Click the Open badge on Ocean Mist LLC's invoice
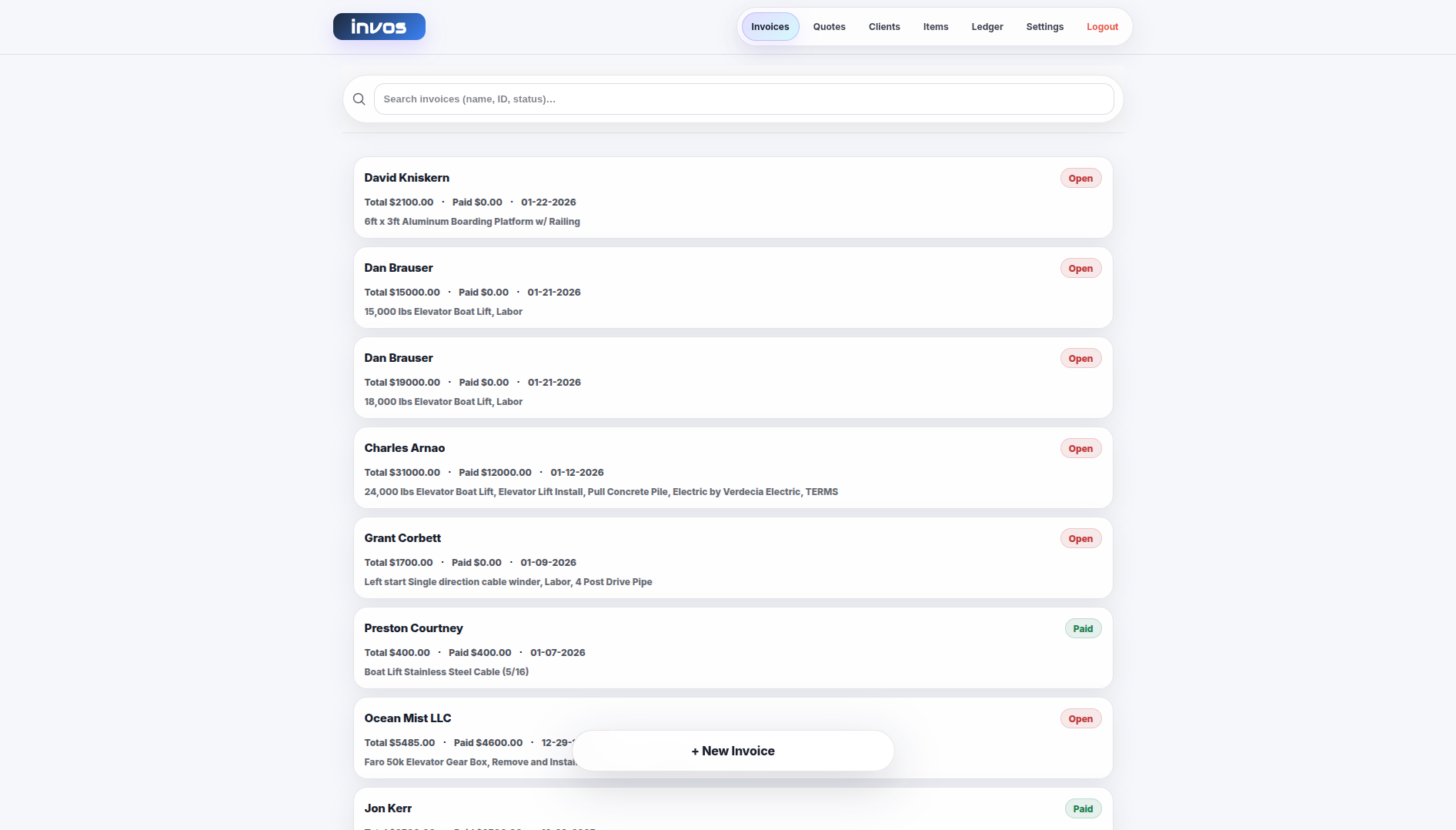The image size is (1456, 830). click(1080, 718)
